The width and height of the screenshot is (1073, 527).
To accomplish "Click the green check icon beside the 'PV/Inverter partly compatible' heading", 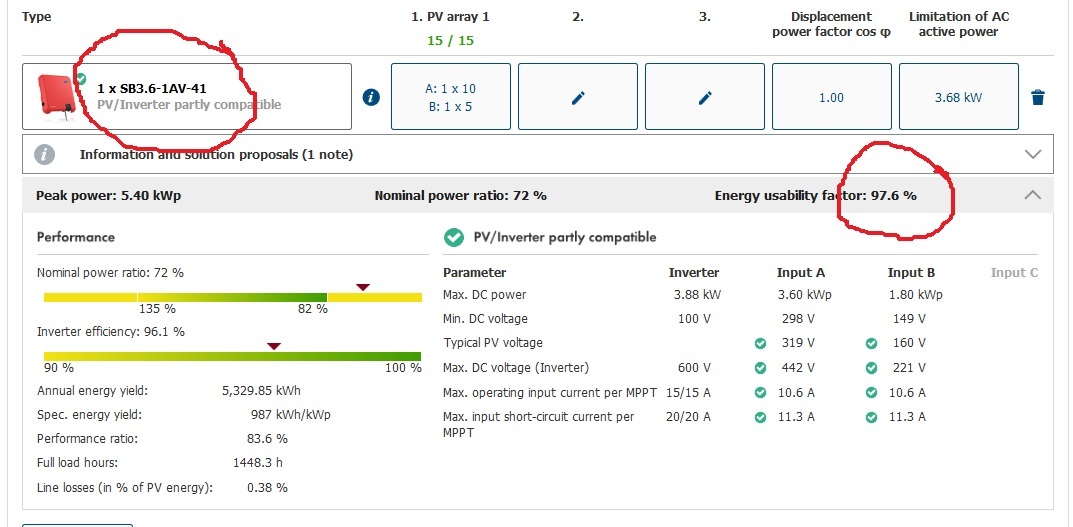I will point(454,237).
